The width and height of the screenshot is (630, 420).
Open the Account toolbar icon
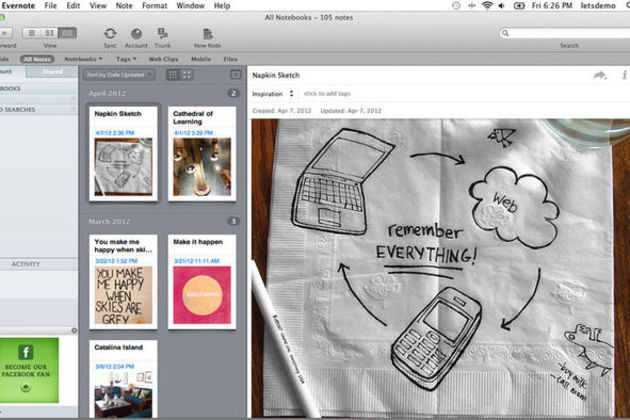click(136, 34)
